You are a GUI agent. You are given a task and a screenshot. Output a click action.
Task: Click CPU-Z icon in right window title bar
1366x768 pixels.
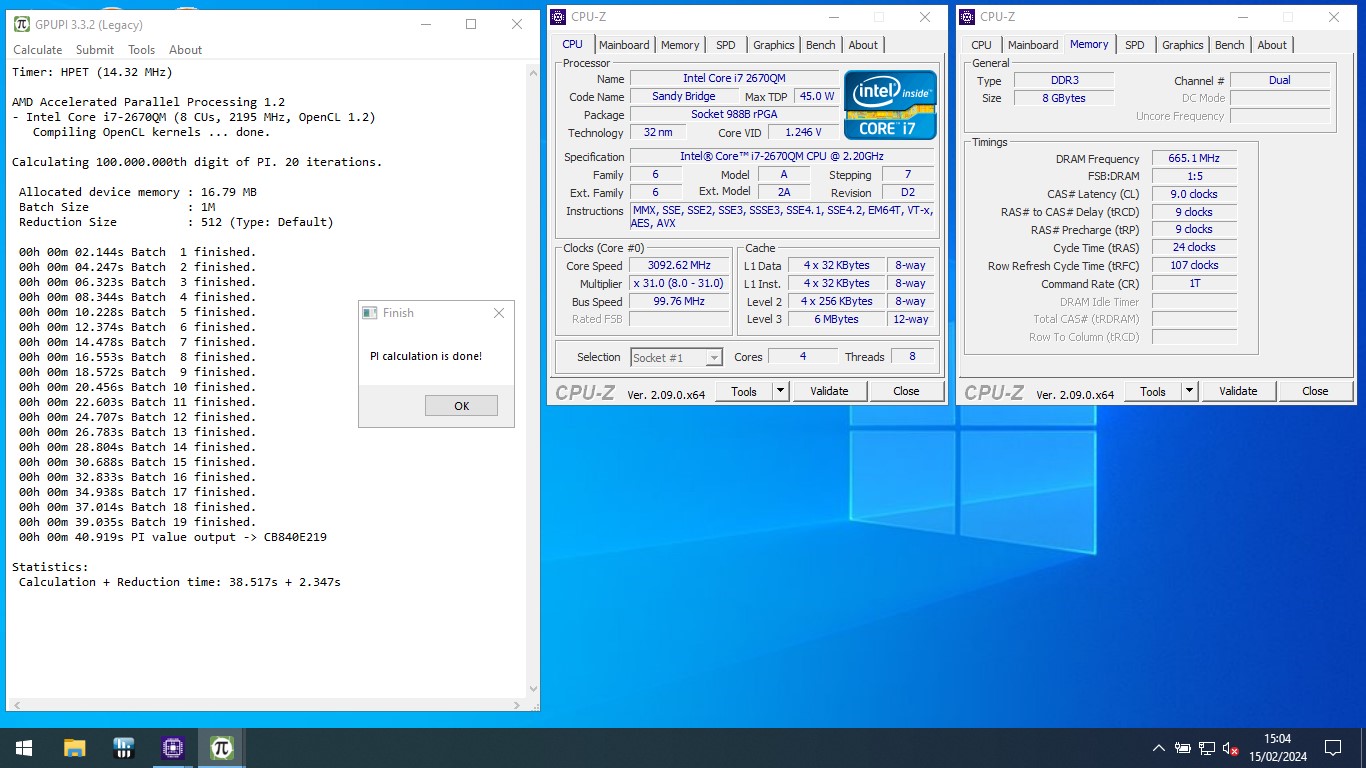pos(967,16)
